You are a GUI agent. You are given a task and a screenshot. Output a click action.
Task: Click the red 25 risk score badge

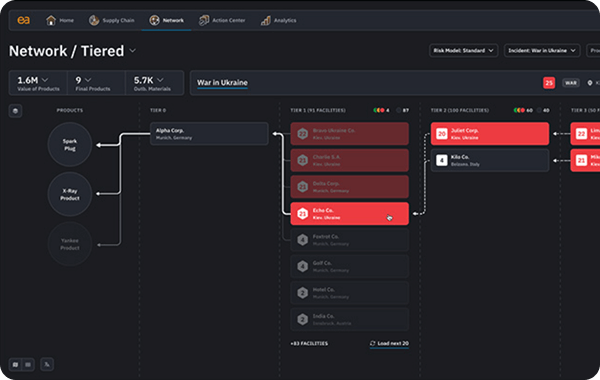(549, 83)
